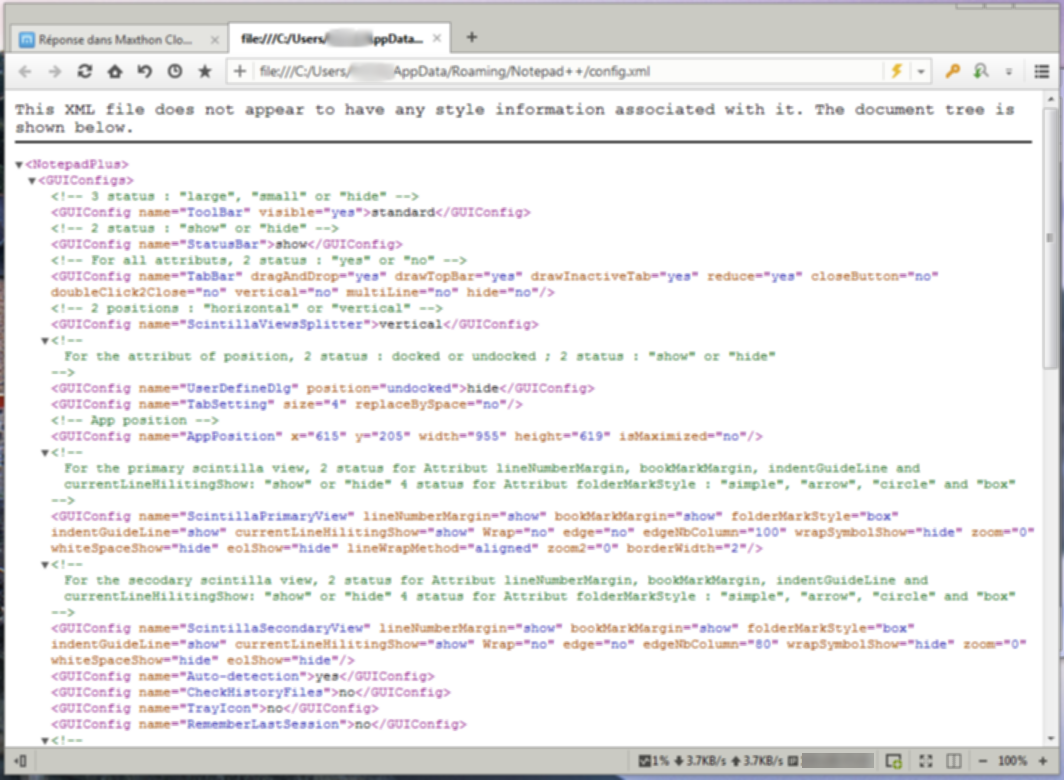Click the '2 positions : "horizontal" or "vertical"' comment

tap(246, 308)
